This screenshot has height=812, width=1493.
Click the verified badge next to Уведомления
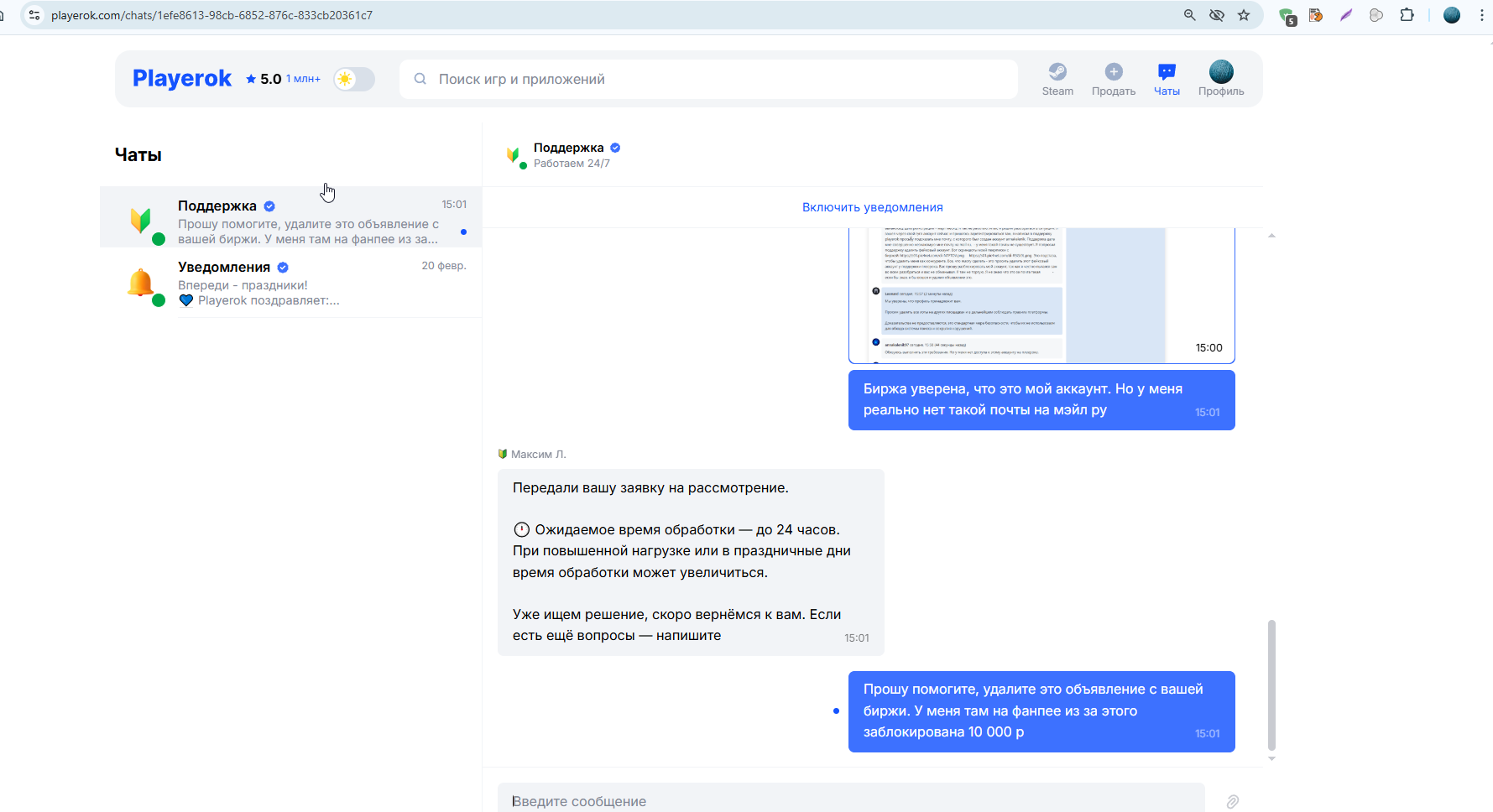coord(283,268)
